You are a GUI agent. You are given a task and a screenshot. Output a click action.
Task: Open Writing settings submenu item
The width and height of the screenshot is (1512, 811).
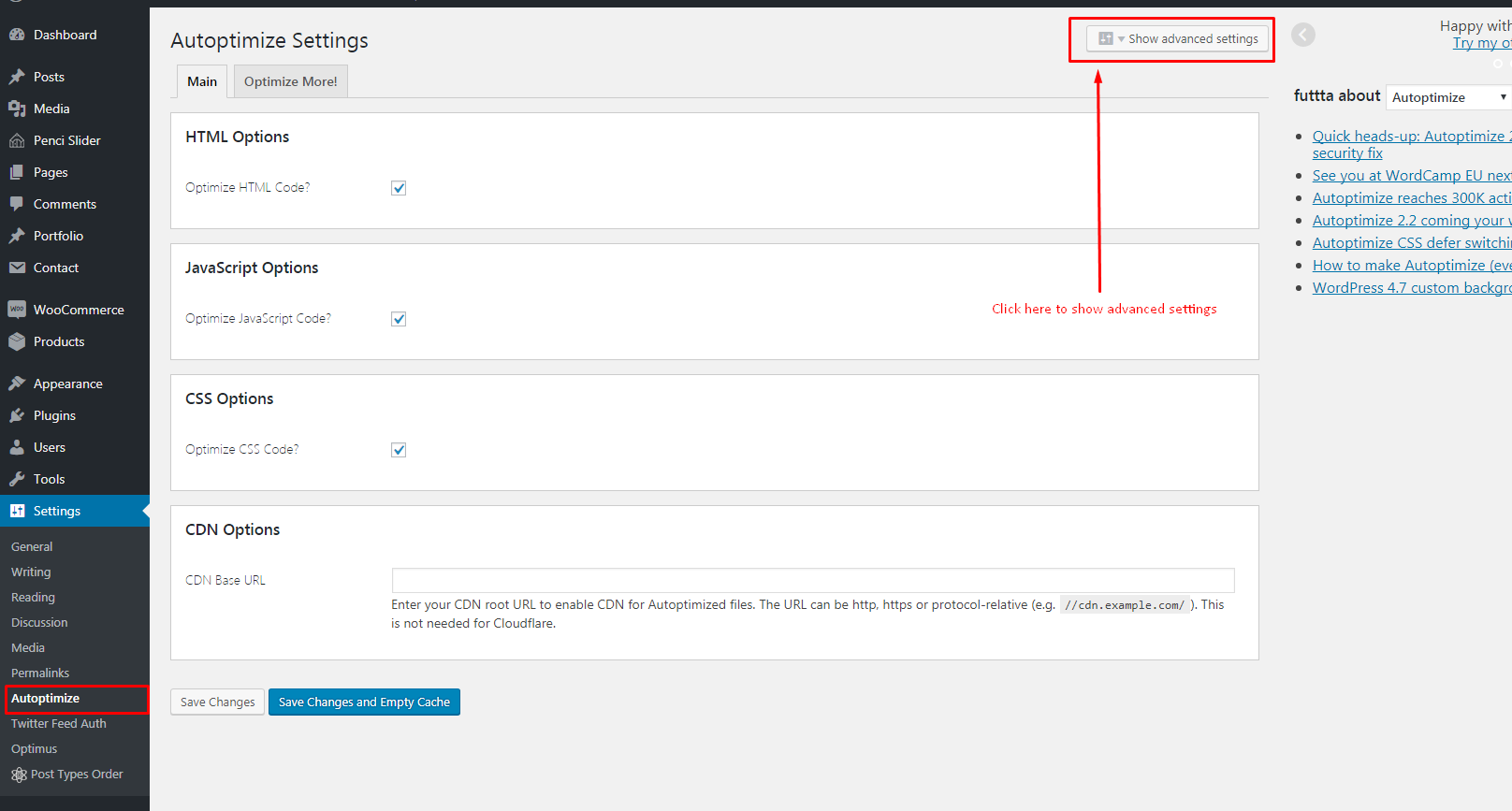(31, 572)
